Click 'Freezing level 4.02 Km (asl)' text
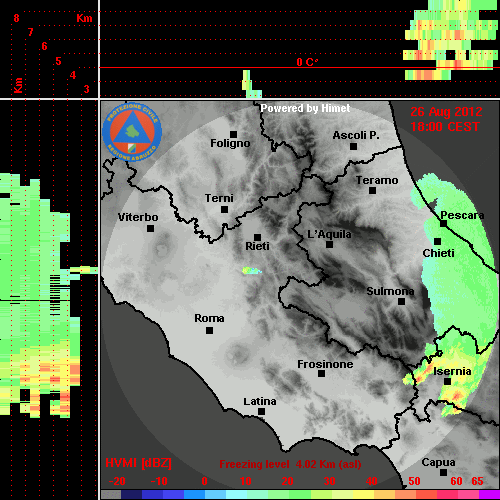The height and width of the screenshot is (500, 500). (x=290, y=464)
